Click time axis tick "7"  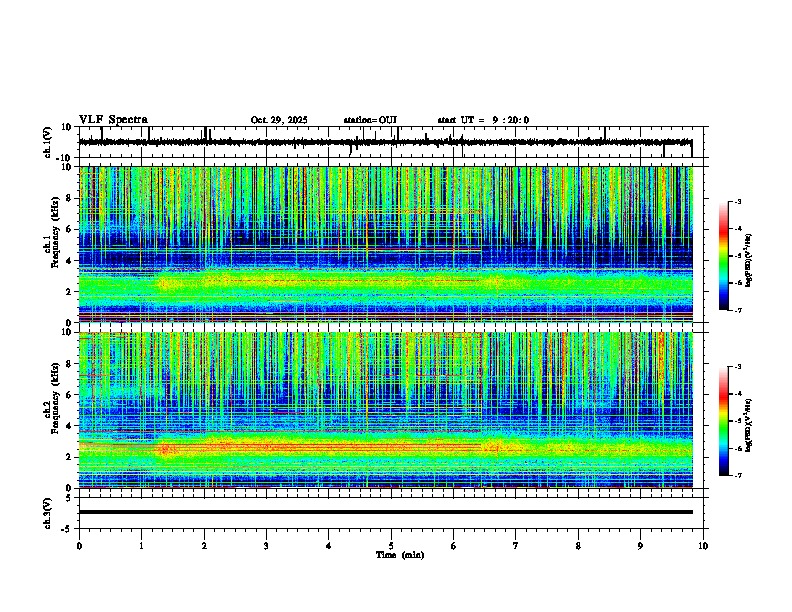(x=516, y=546)
